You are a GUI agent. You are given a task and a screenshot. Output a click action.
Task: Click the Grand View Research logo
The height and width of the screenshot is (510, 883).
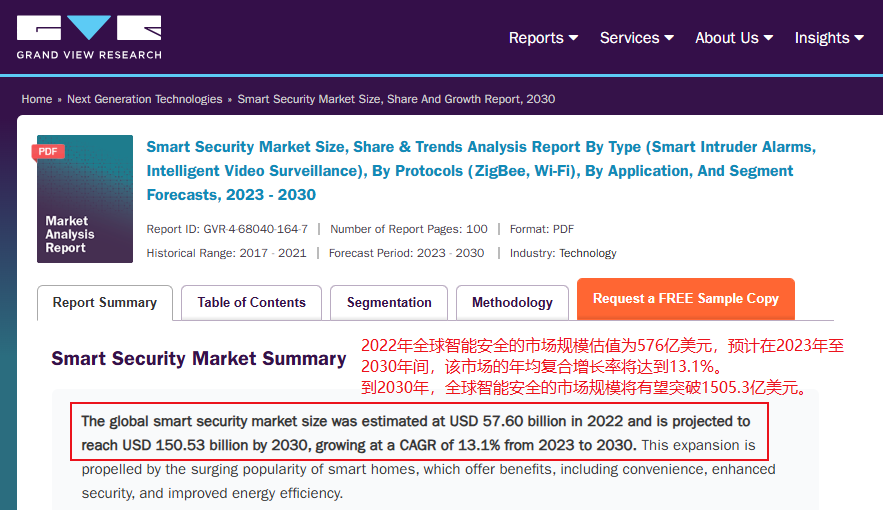tap(89, 37)
